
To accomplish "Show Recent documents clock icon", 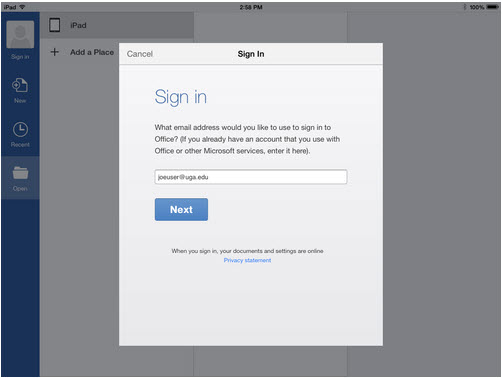I will pyautogui.click(x=20, y=129).
